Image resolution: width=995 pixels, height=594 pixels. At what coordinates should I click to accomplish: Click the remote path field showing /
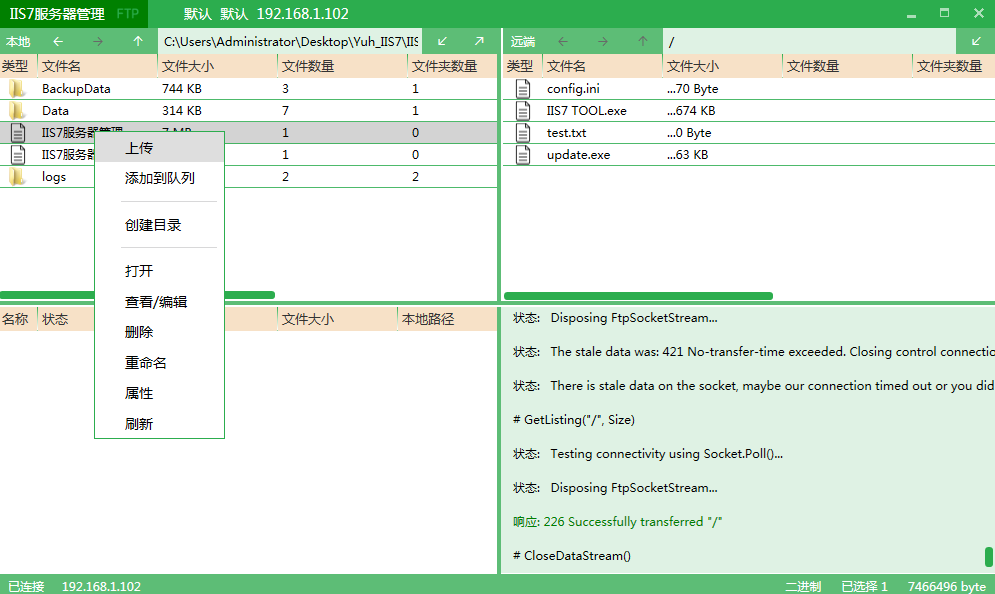(810, 42)
